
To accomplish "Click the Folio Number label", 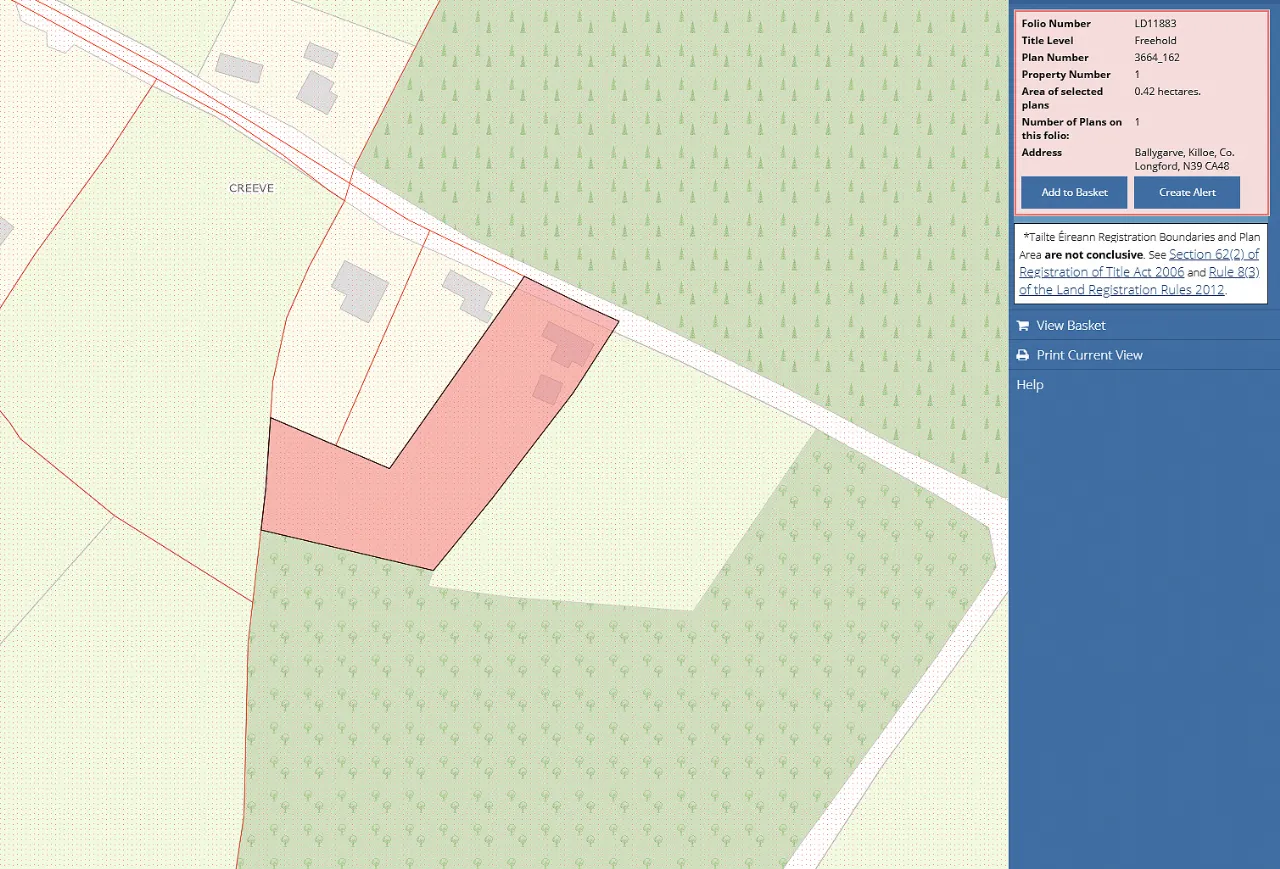I will coord(1056,23).
